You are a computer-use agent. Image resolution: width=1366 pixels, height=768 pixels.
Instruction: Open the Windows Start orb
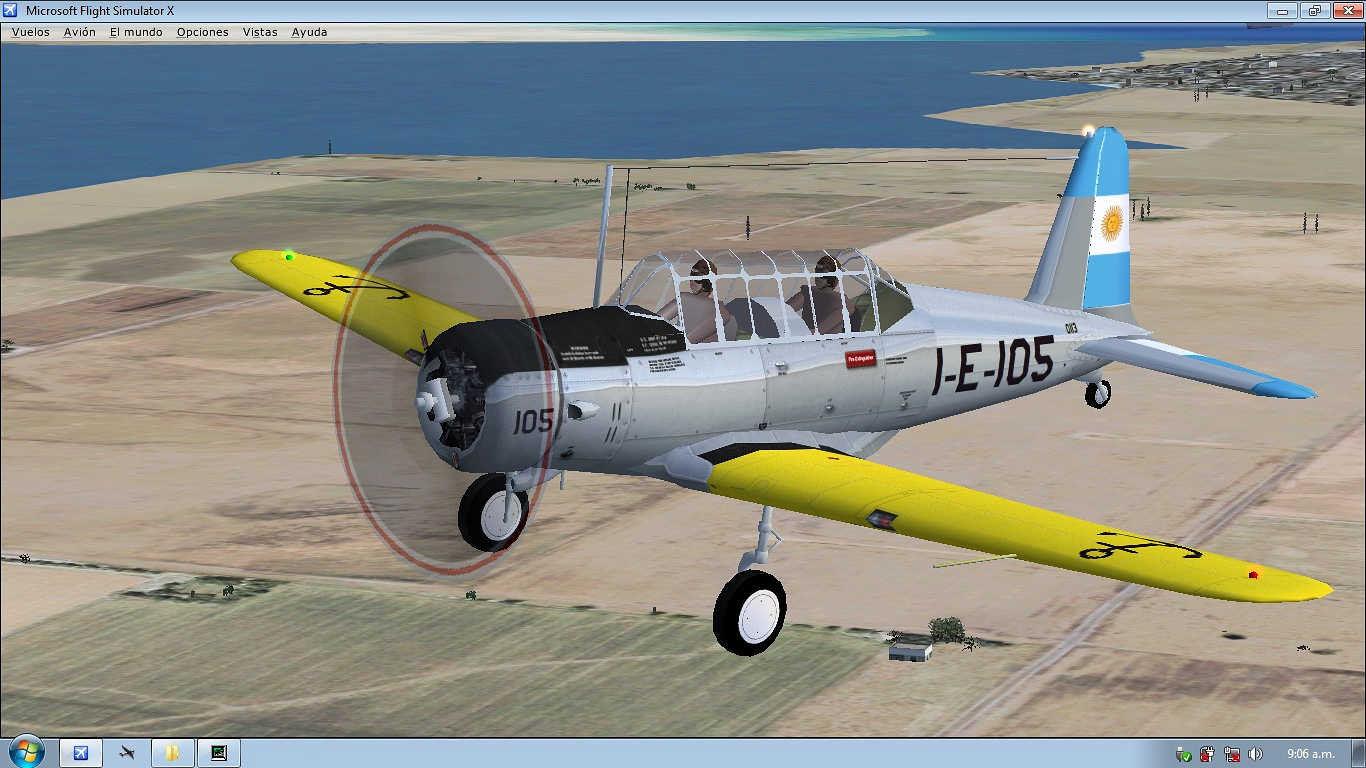point(26,752)
